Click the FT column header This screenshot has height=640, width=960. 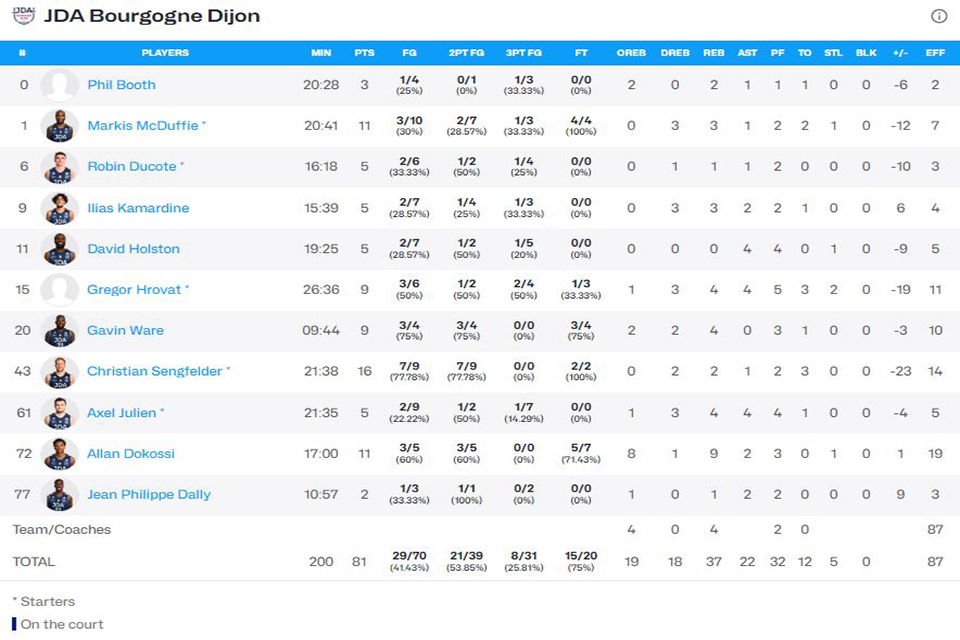tap(581, 53)
